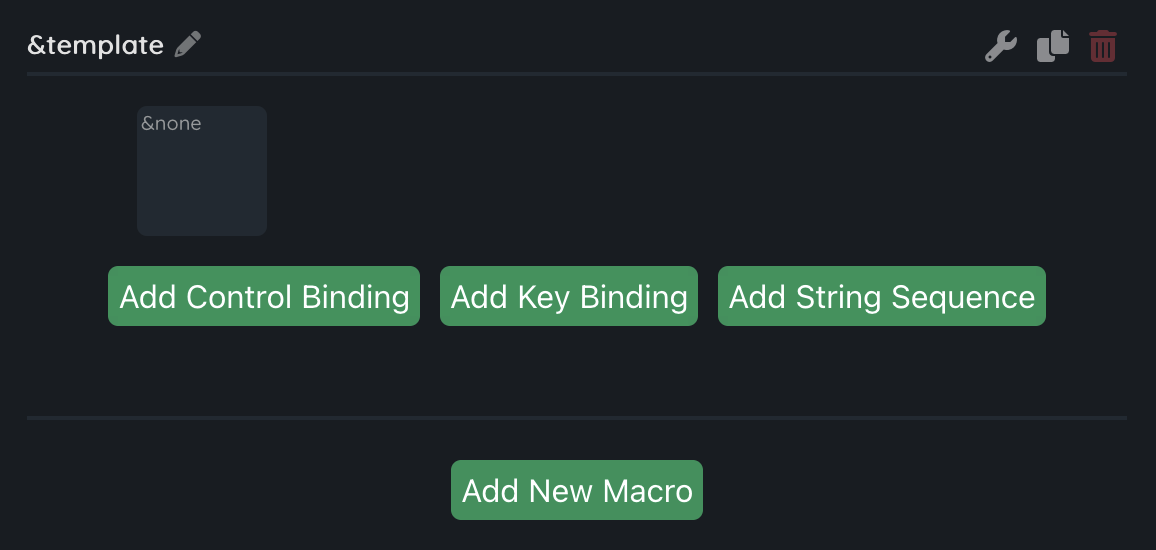Delete the &template macro with the trash icon

tap(1103, 46)
